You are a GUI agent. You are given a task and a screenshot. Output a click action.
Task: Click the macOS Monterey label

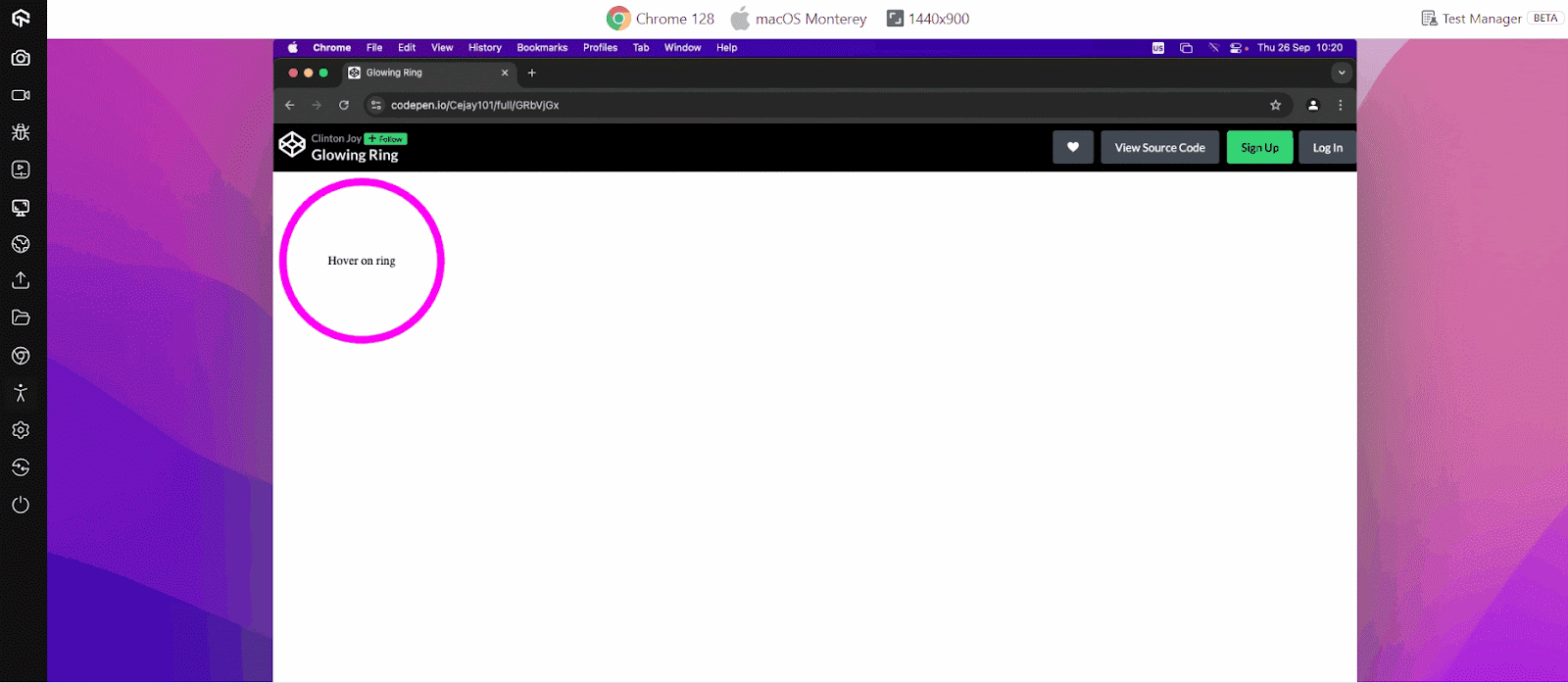[799, 19]
